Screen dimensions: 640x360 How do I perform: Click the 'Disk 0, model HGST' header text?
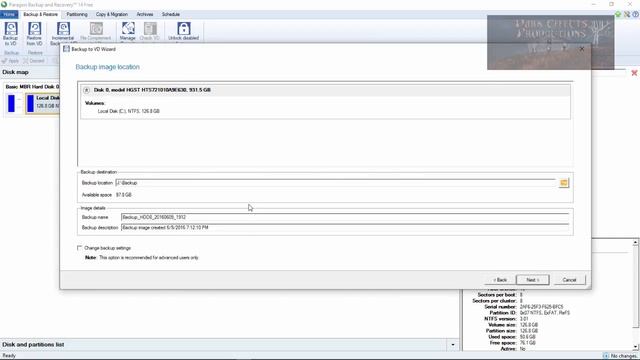tap(152, 90)
